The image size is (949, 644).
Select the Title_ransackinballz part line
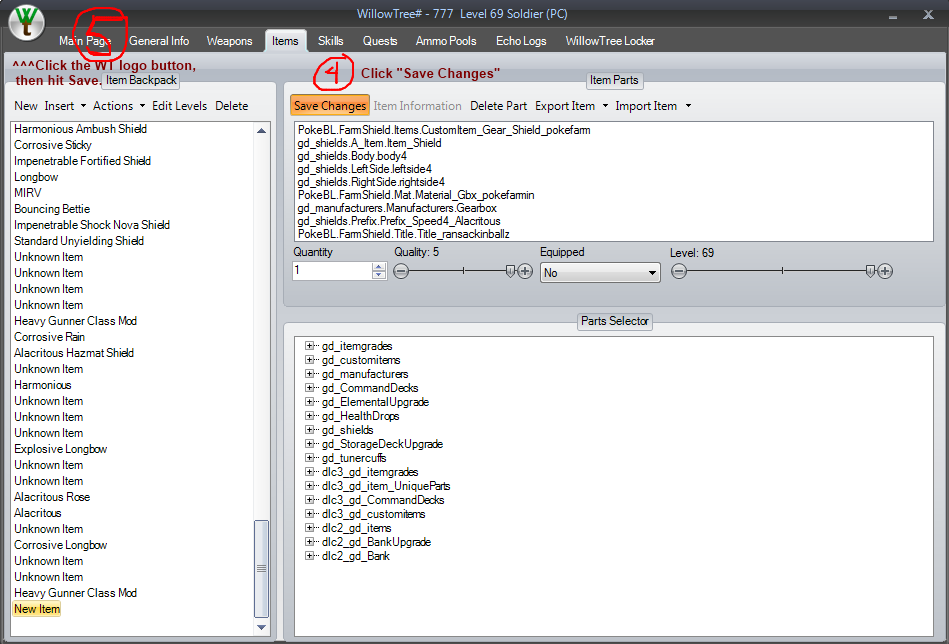click(x=404, y=234)
